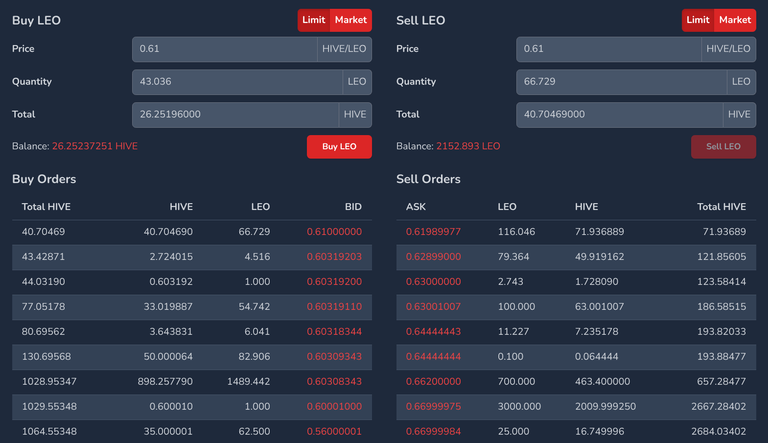Screen dimensions: 768x443
Task: Click the Buy LEO Price input field
Action: (225, 49)
